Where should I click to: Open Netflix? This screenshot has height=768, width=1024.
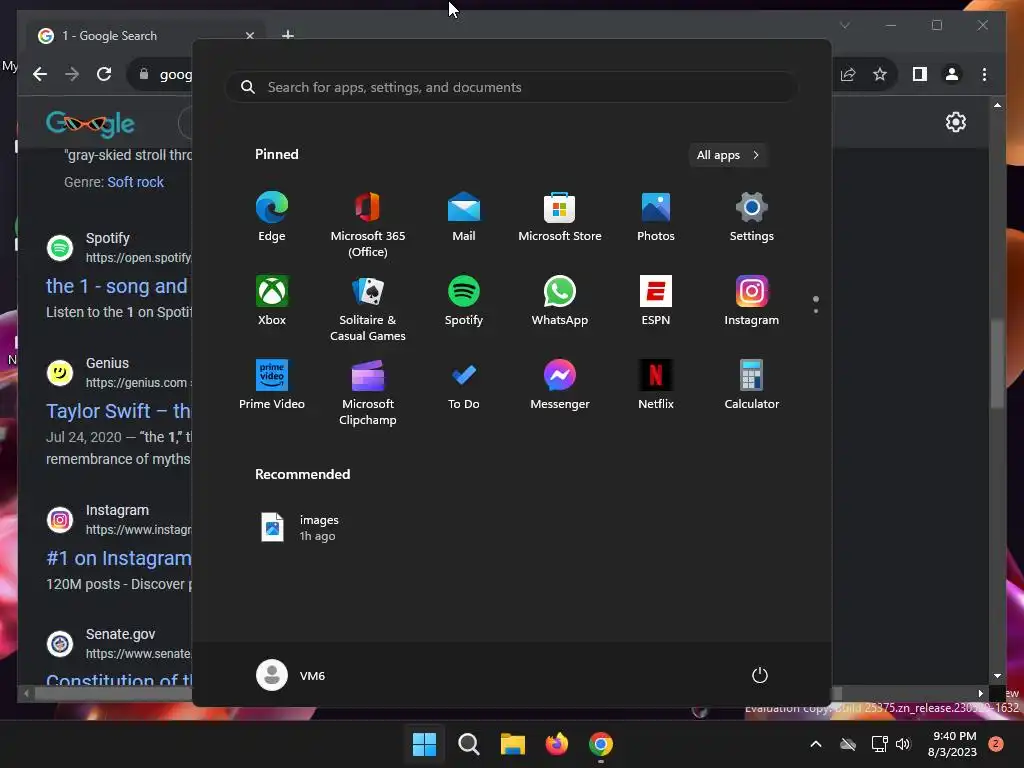pyautogui.click(x=656, y=385)
